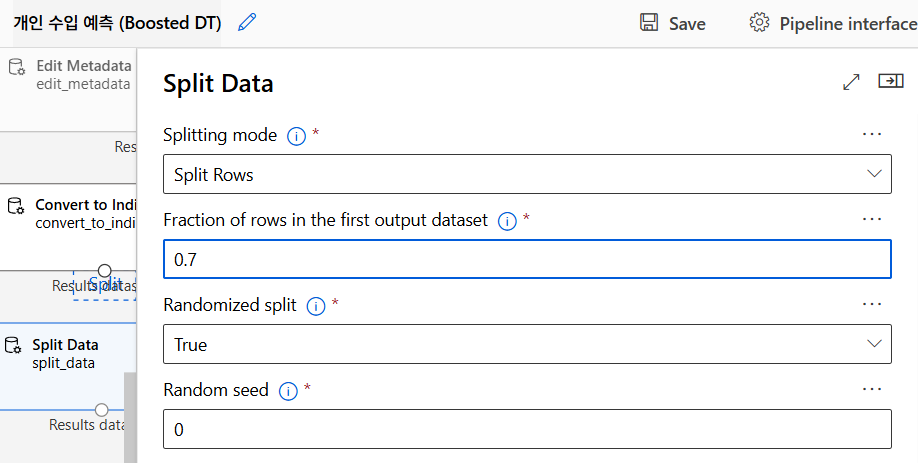Open more options ellipsis for Splitting mode
This screenshot has height=463, width=918.
coord(872,134)
